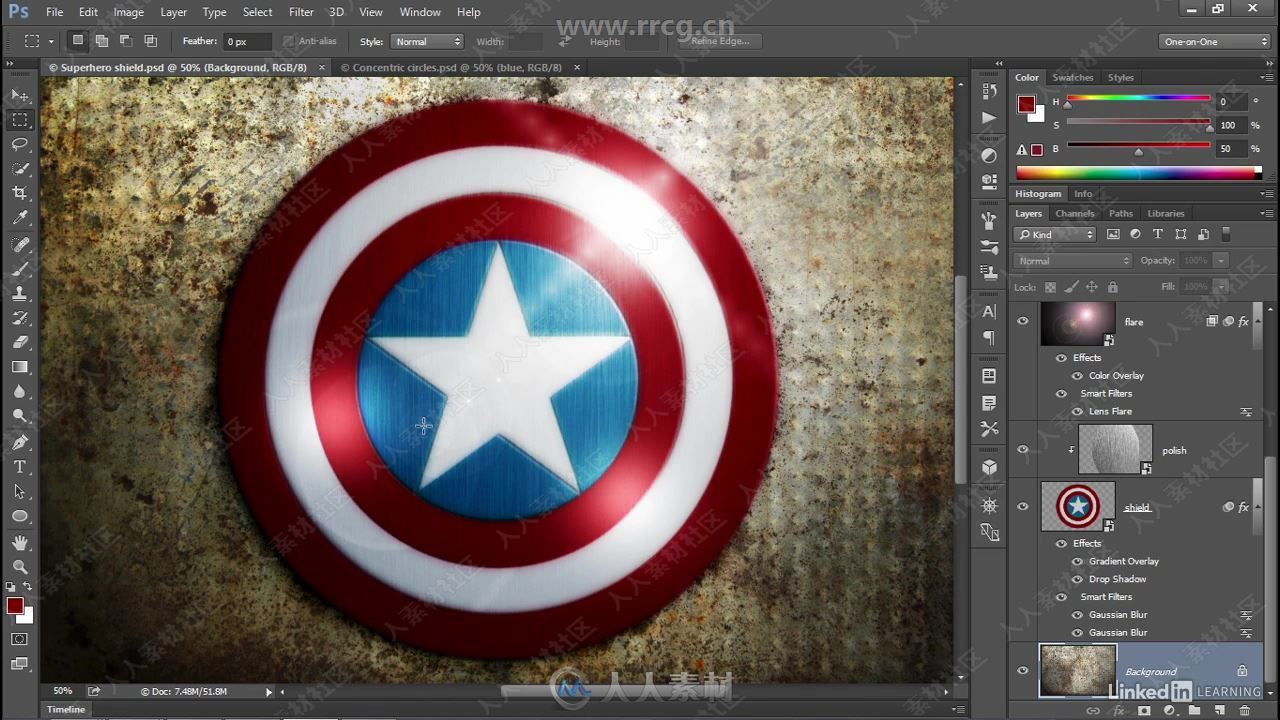Open the Actions panel play icon
Screen dimensions: 1280x720
(x=989, y=118)
